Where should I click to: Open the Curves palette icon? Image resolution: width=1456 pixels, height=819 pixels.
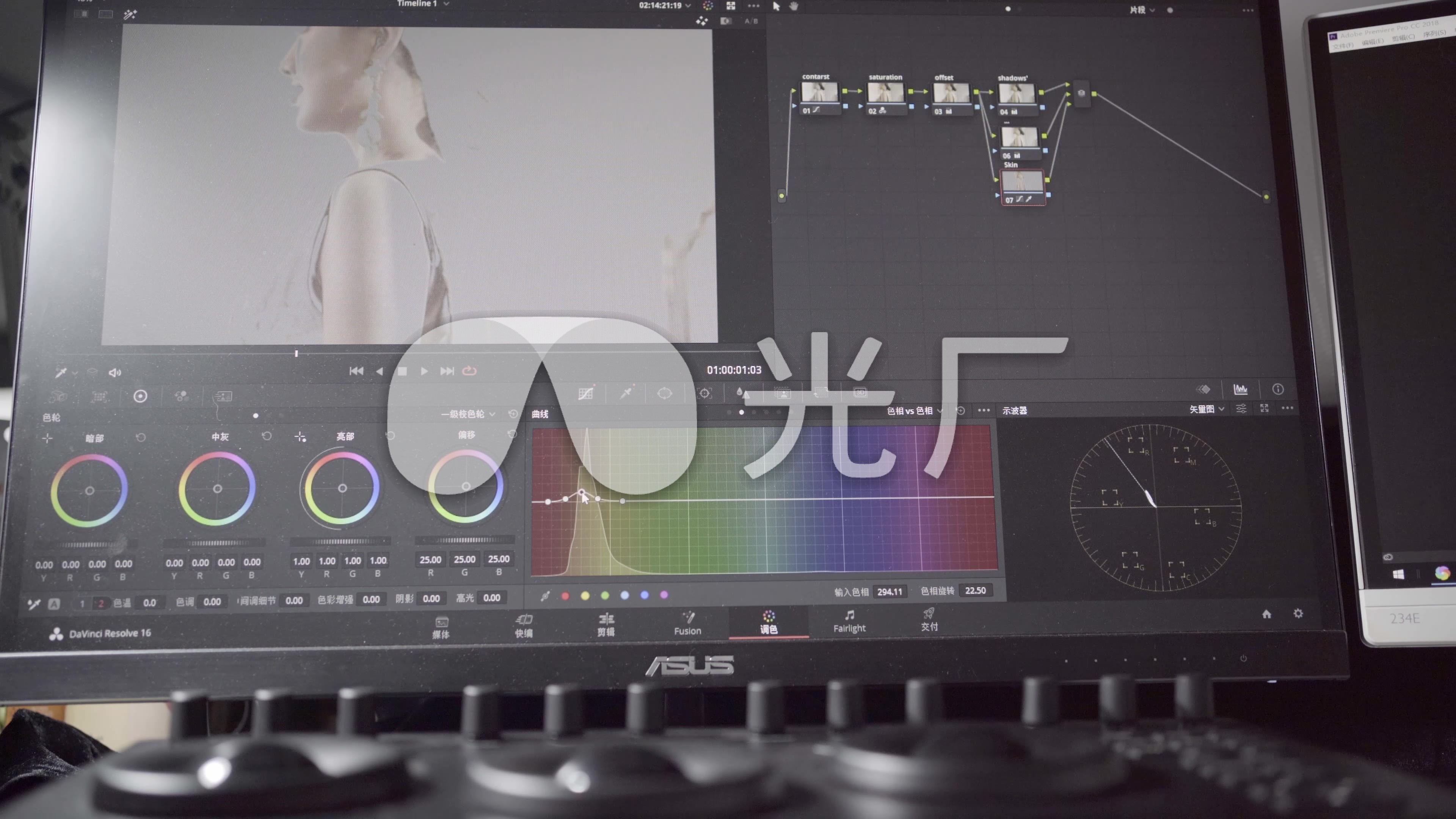[x=585, y=393]
